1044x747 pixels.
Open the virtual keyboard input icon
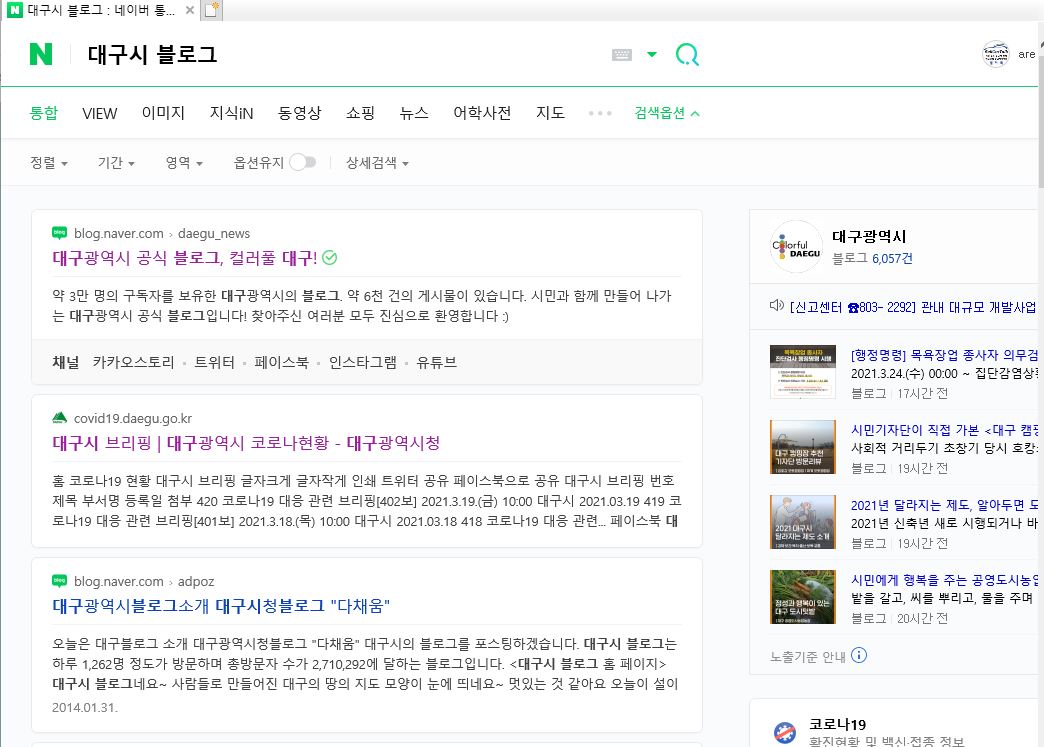(621, 55)
